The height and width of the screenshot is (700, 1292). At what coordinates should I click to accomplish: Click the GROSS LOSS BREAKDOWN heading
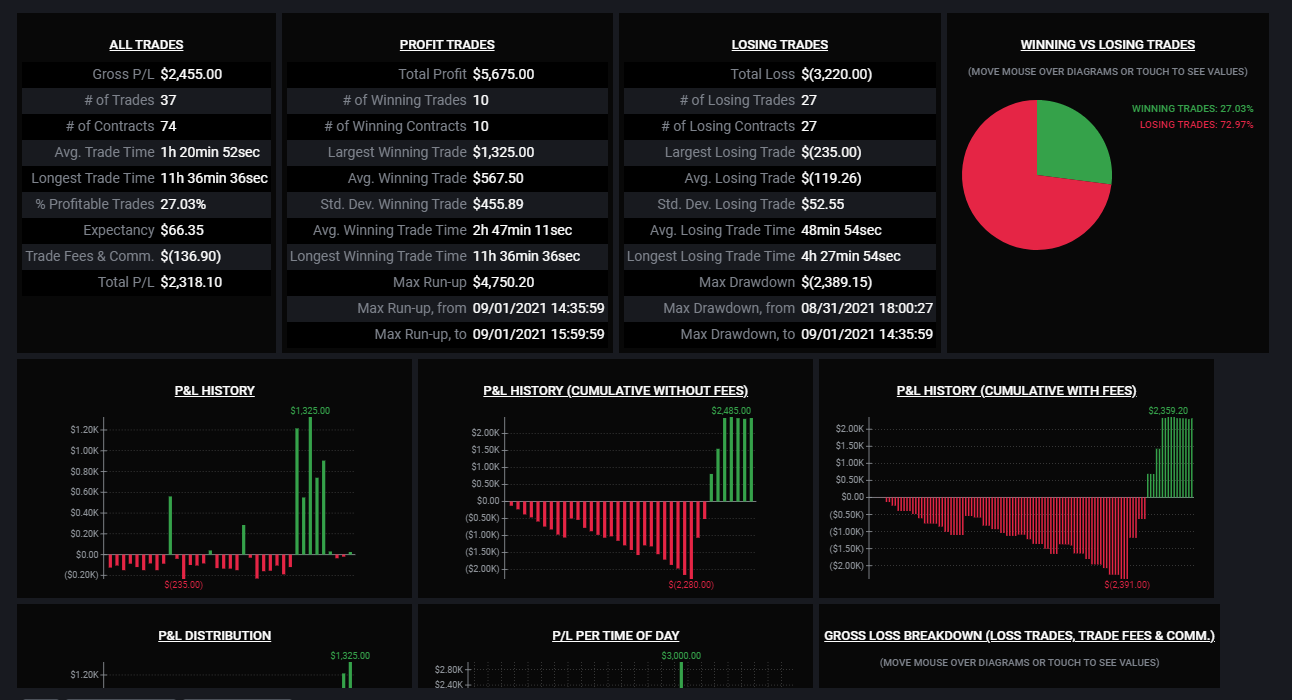[x=1019, y=636]
